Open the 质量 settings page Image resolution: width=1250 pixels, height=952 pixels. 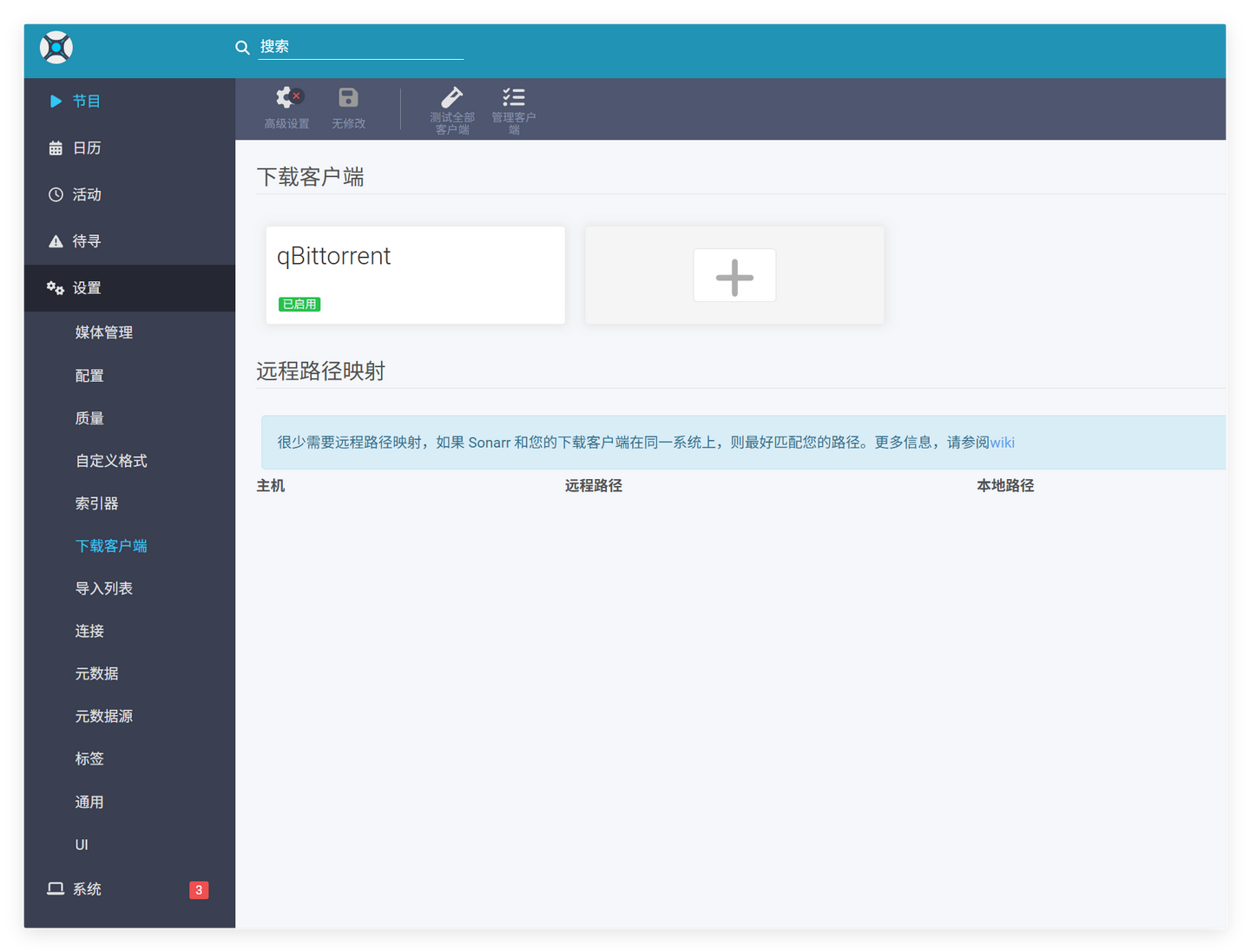point(89,417)
